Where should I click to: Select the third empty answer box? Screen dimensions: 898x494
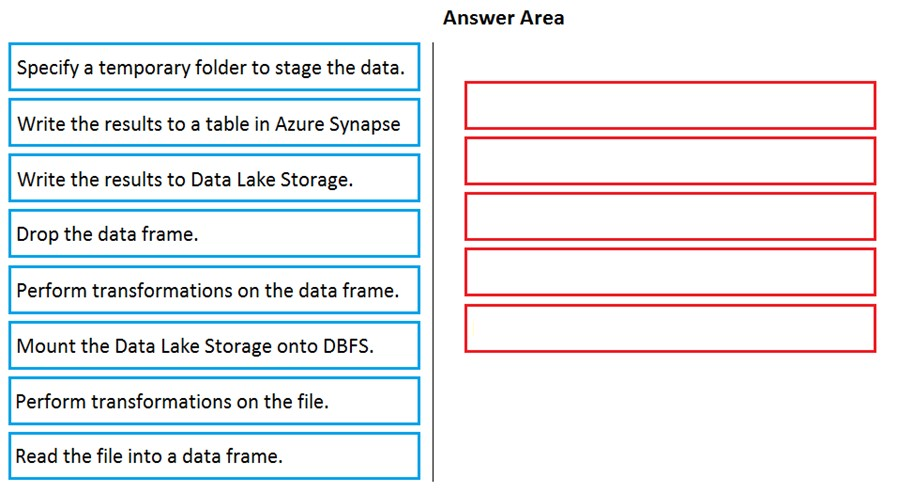tap(670, 216)
